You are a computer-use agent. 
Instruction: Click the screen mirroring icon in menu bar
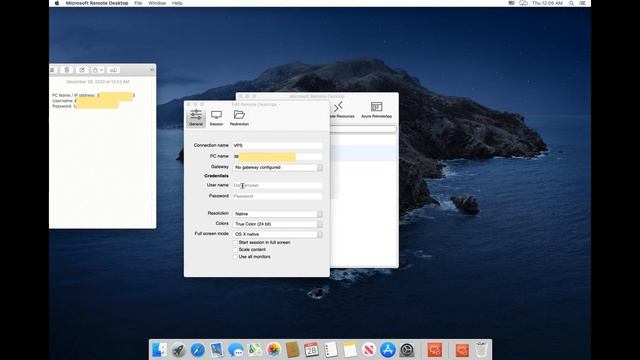tap(523, 3)
